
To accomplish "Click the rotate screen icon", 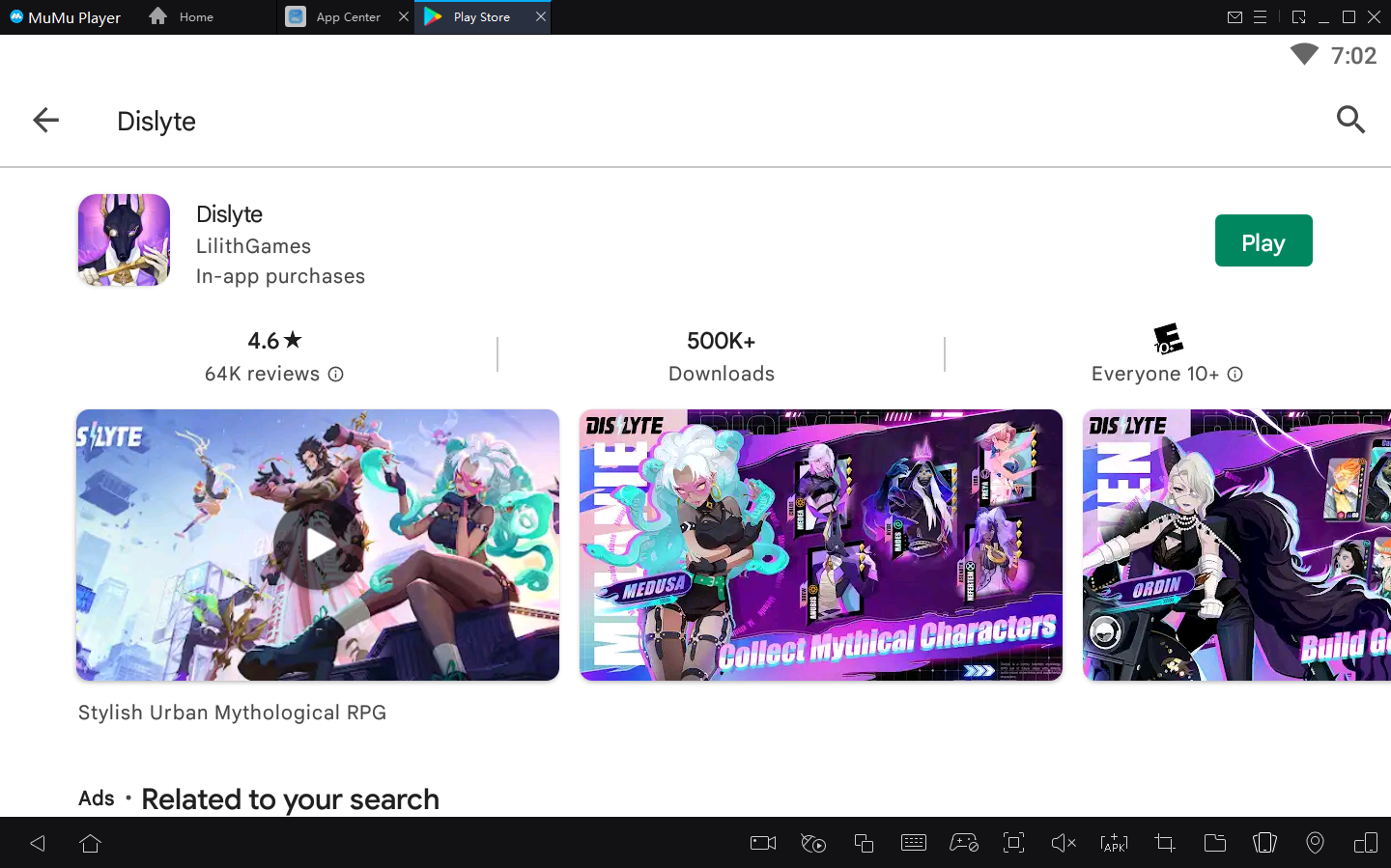I will coord(1264,843).
